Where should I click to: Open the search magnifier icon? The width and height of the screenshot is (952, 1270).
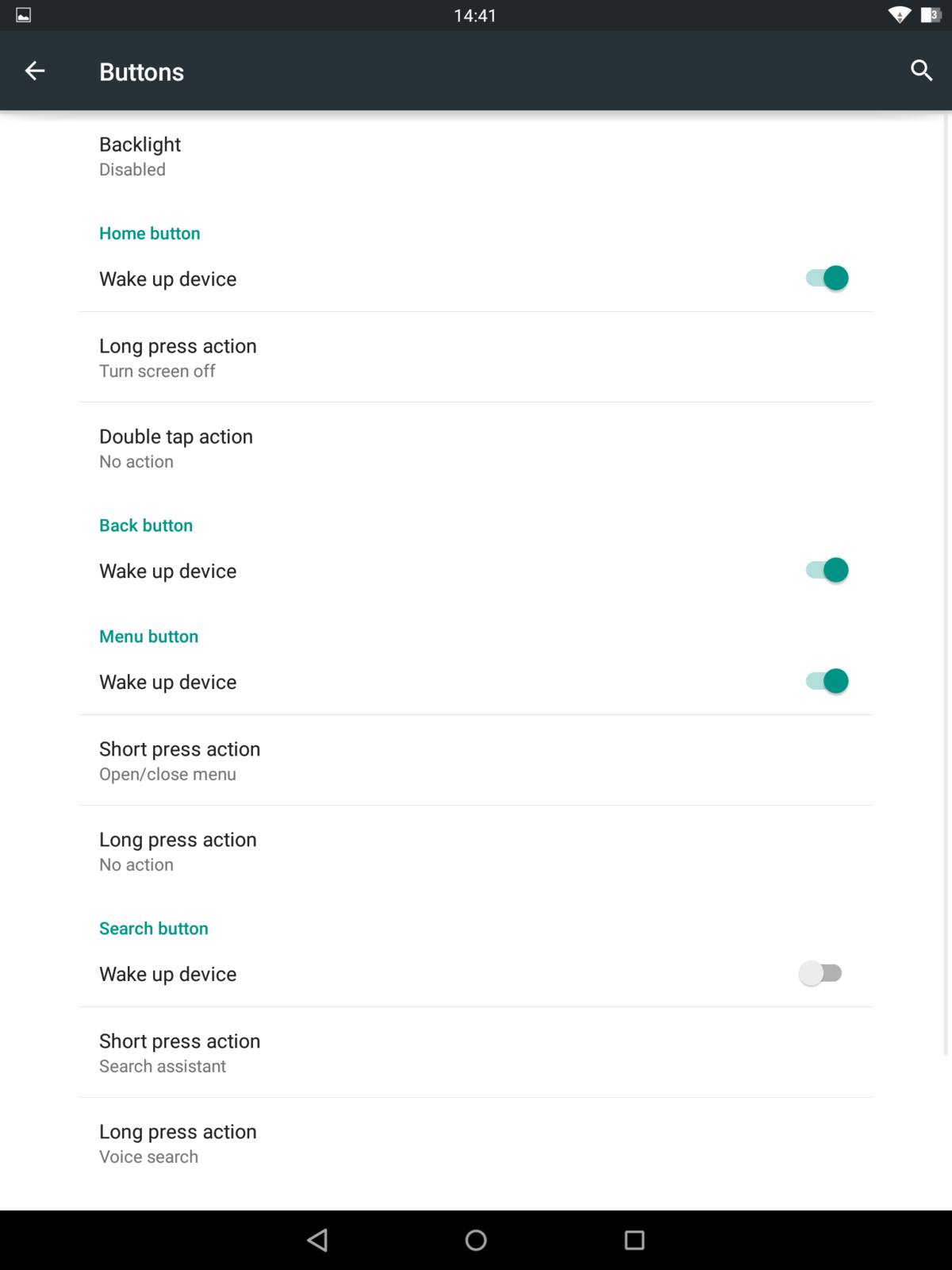[x=921, y=71]
